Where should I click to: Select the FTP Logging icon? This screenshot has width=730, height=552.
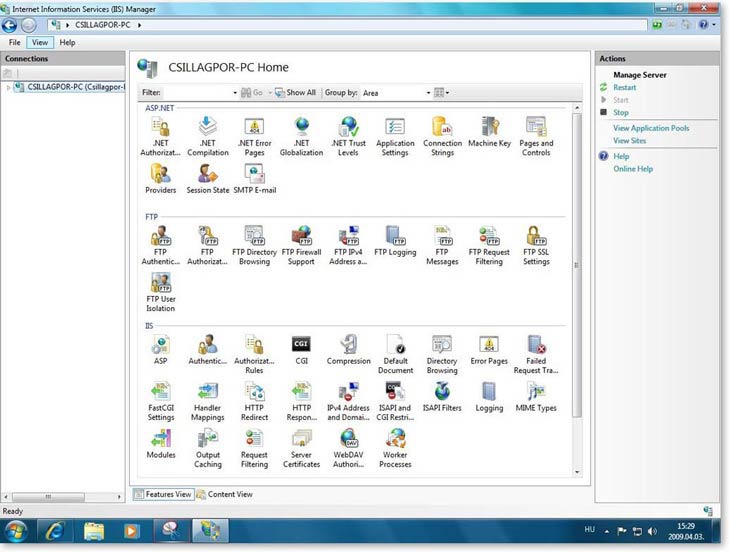tap(395, 241)
